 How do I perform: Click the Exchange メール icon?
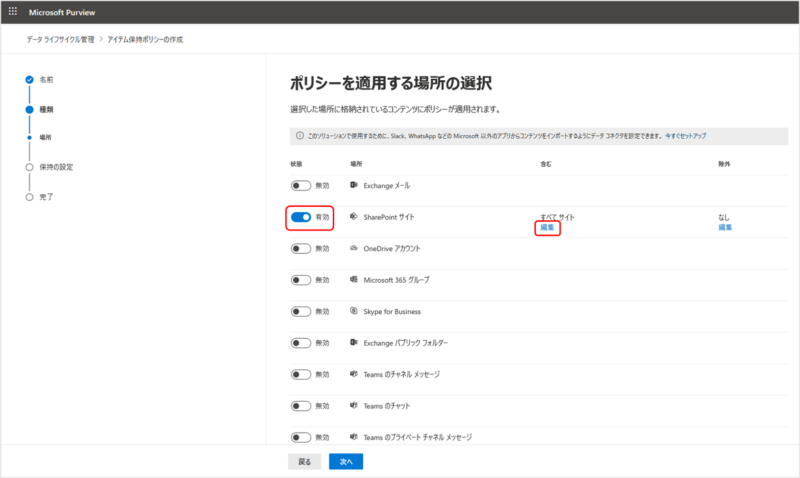(x=354, y=185)
